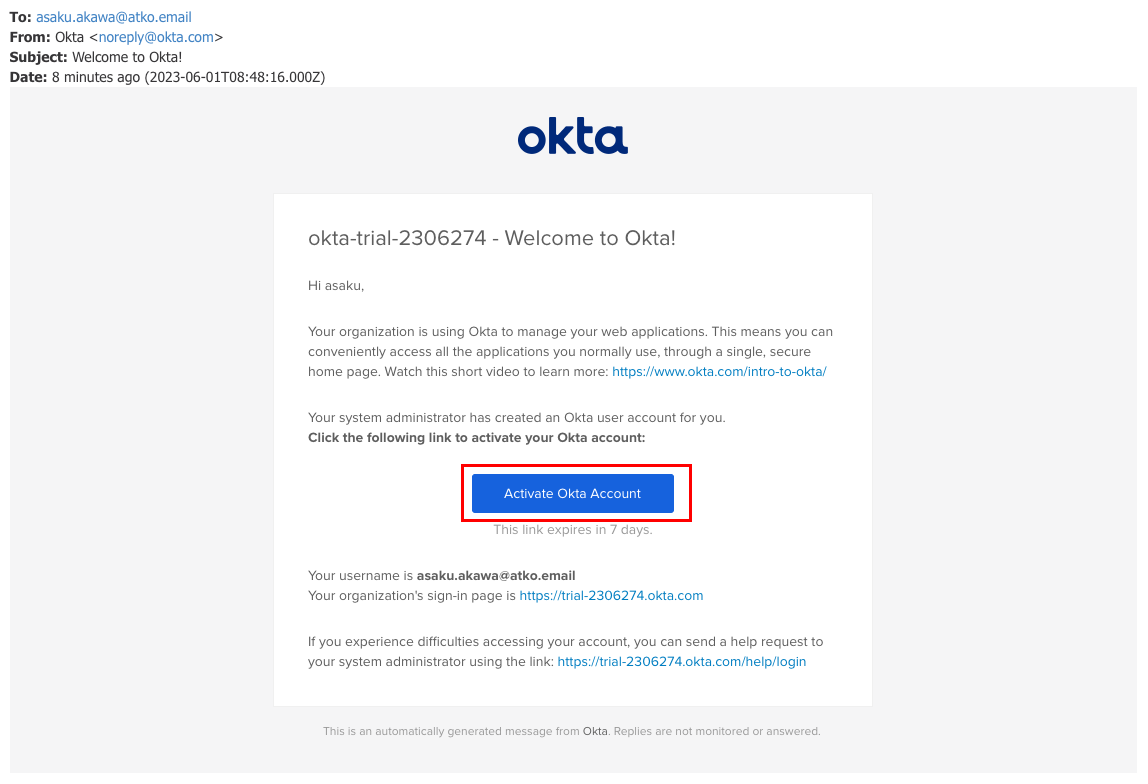The width and height of the screenshot is (1148, 784).
Task: Open the intro-to-okta video link
Action: pos(719,371)
